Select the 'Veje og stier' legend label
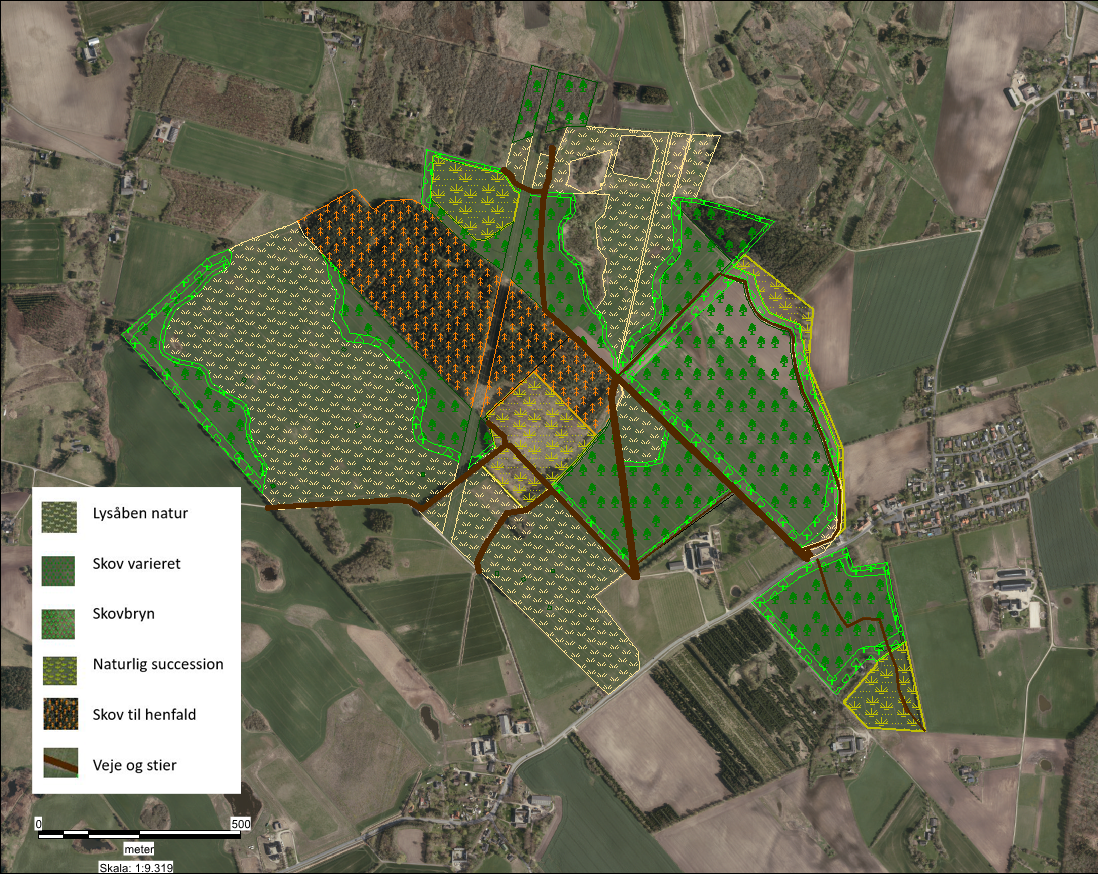This screenshot has height=874, width=1098. tap(134, 765)
